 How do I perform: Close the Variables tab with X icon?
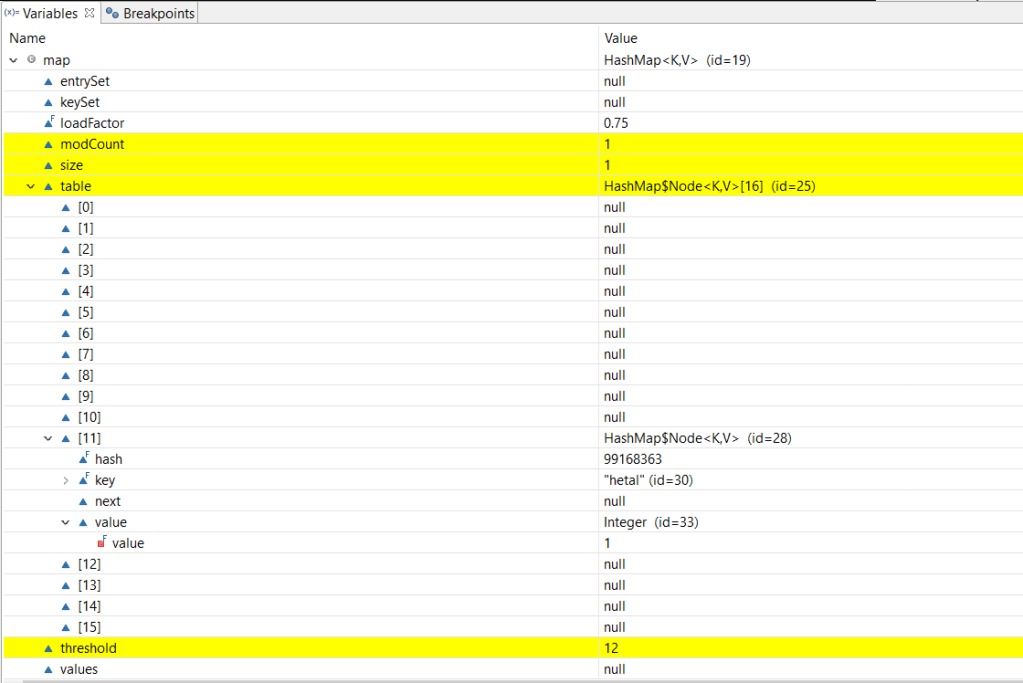(x=89, y=13)
